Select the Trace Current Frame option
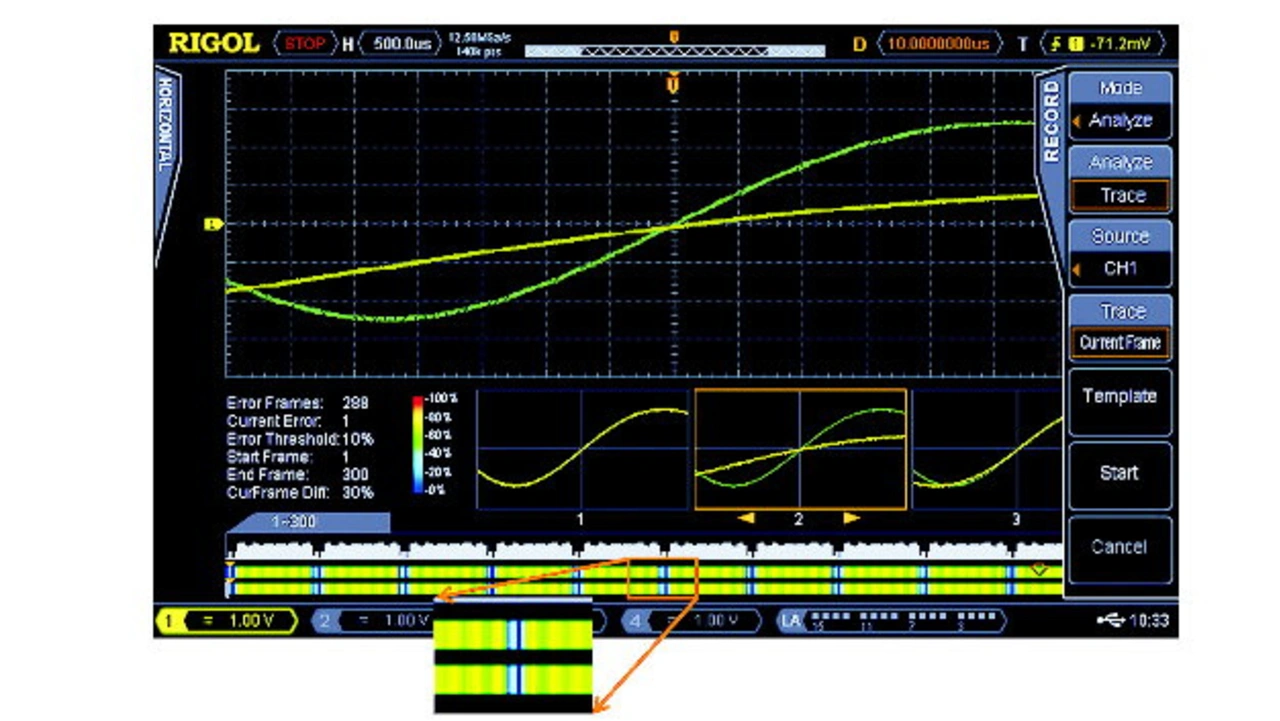The image size is (1280, 721). coord(1120,328)
